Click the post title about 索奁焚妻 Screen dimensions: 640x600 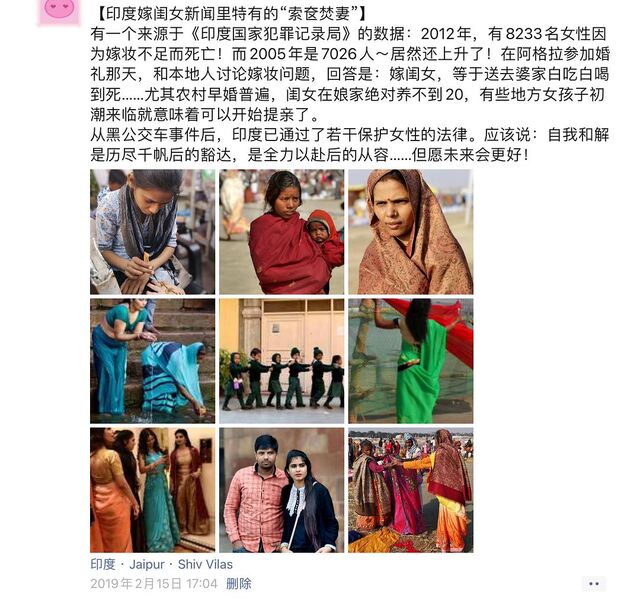click(230, 14)
